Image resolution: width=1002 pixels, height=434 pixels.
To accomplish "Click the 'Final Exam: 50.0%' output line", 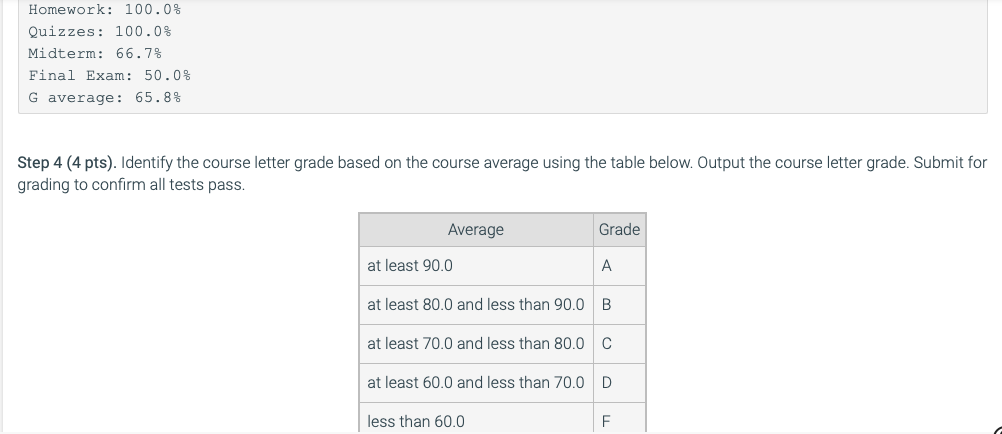I will point(109,75).
